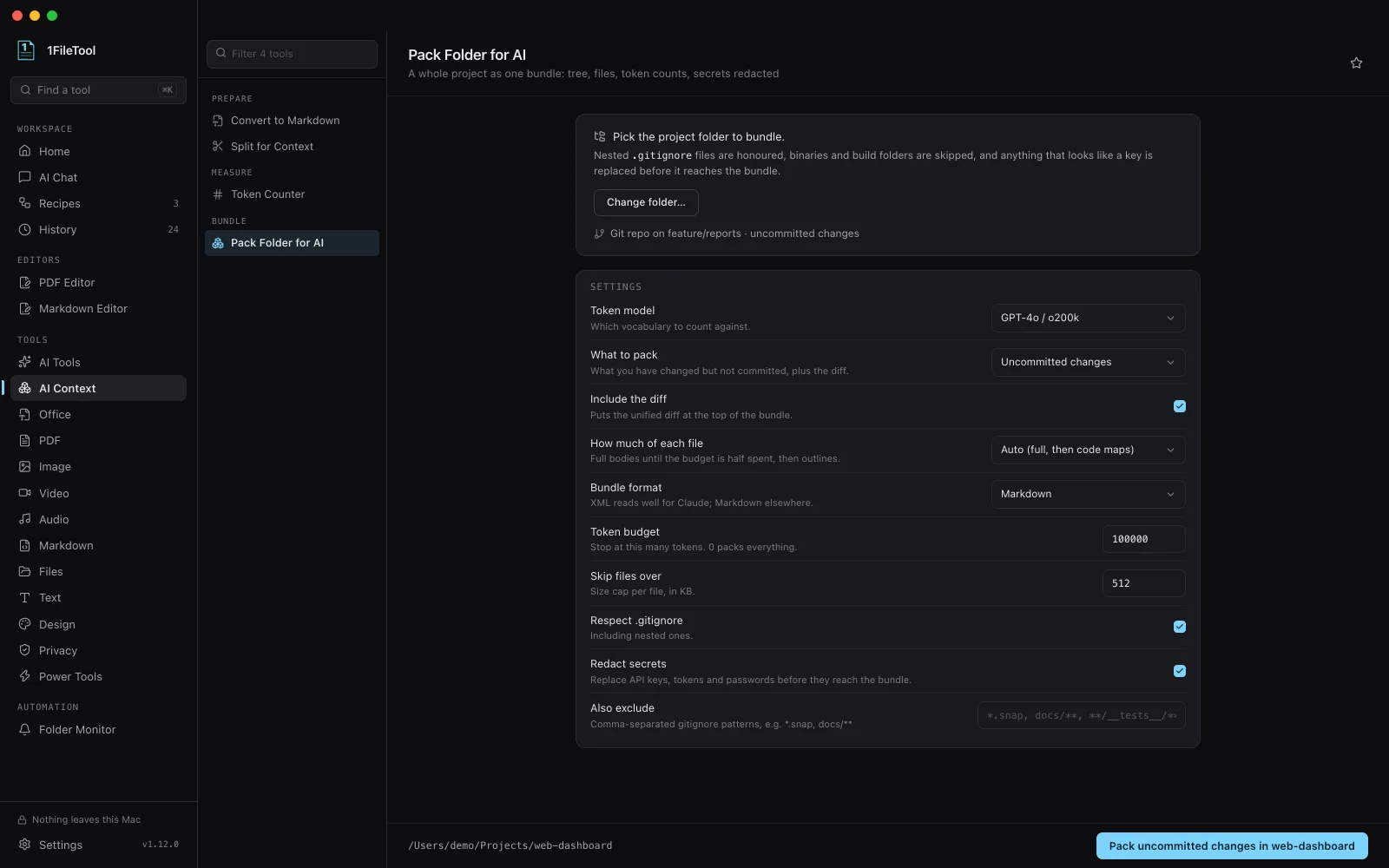Click the favorite star icon
Screen dimensions: 1389x868
tap(1356, 63)
